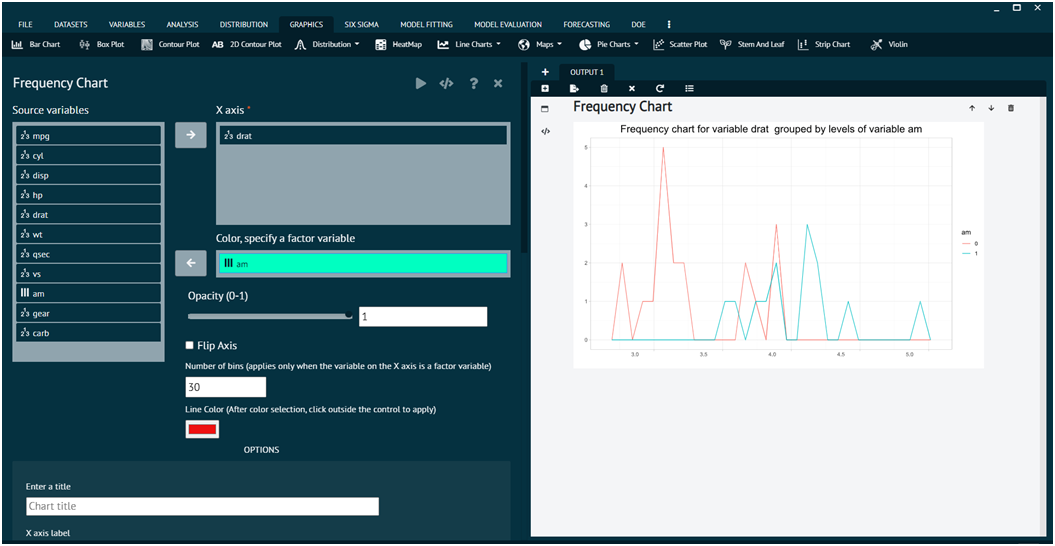
Task: Delete the Frequency Chart output item
Action: click(x=1011, y=108)
